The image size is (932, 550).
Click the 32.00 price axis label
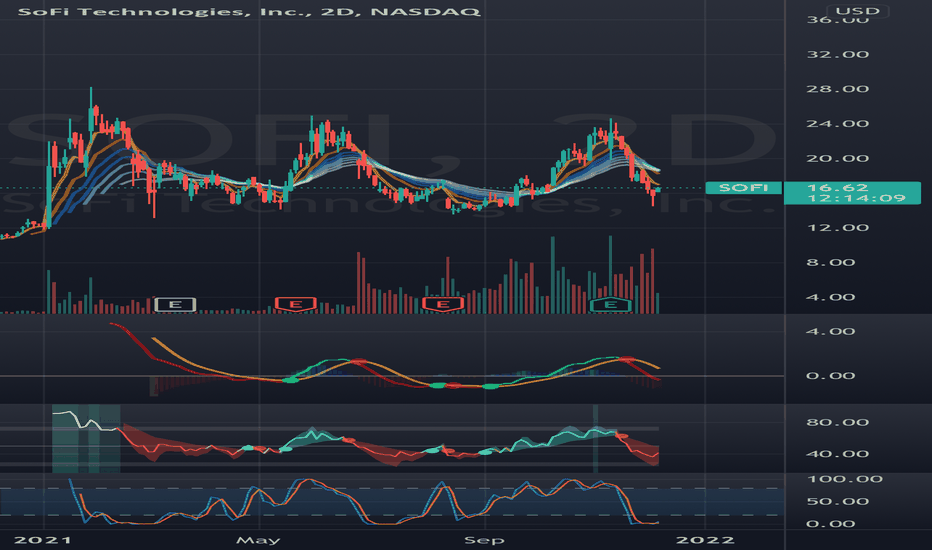tap(837, 54)
